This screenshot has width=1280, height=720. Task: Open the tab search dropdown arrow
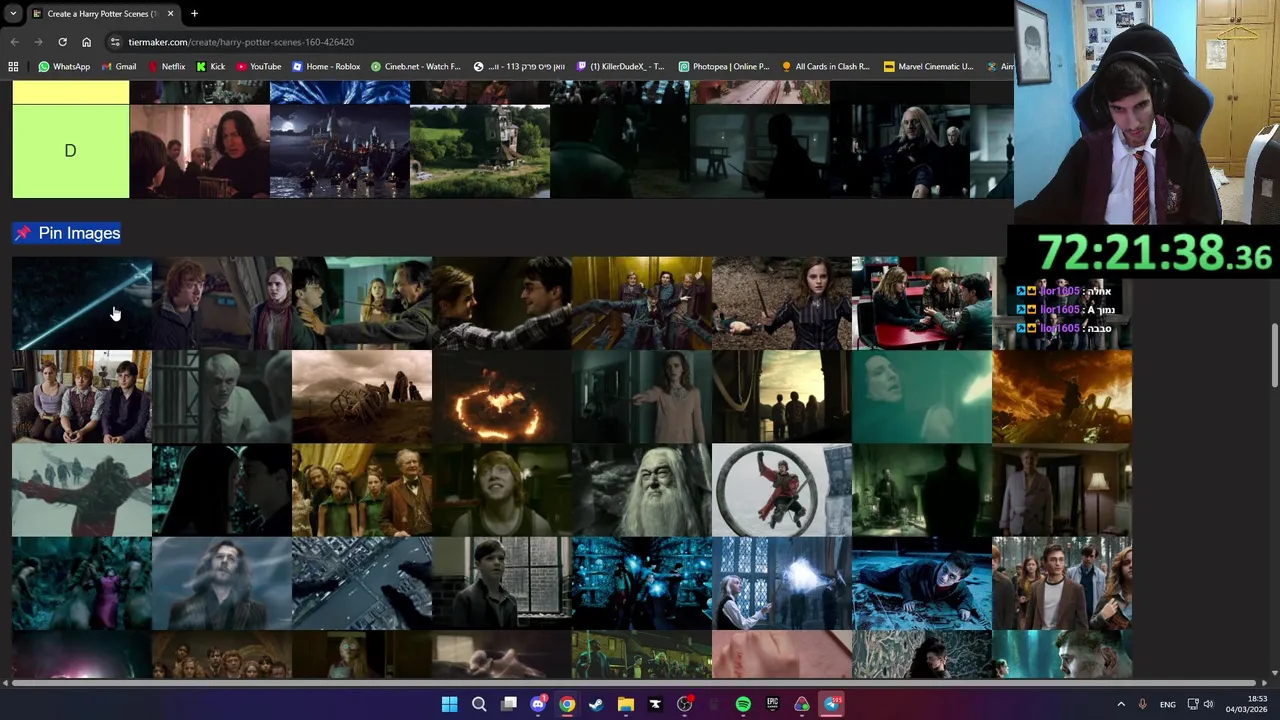click(x=13, y=14)
